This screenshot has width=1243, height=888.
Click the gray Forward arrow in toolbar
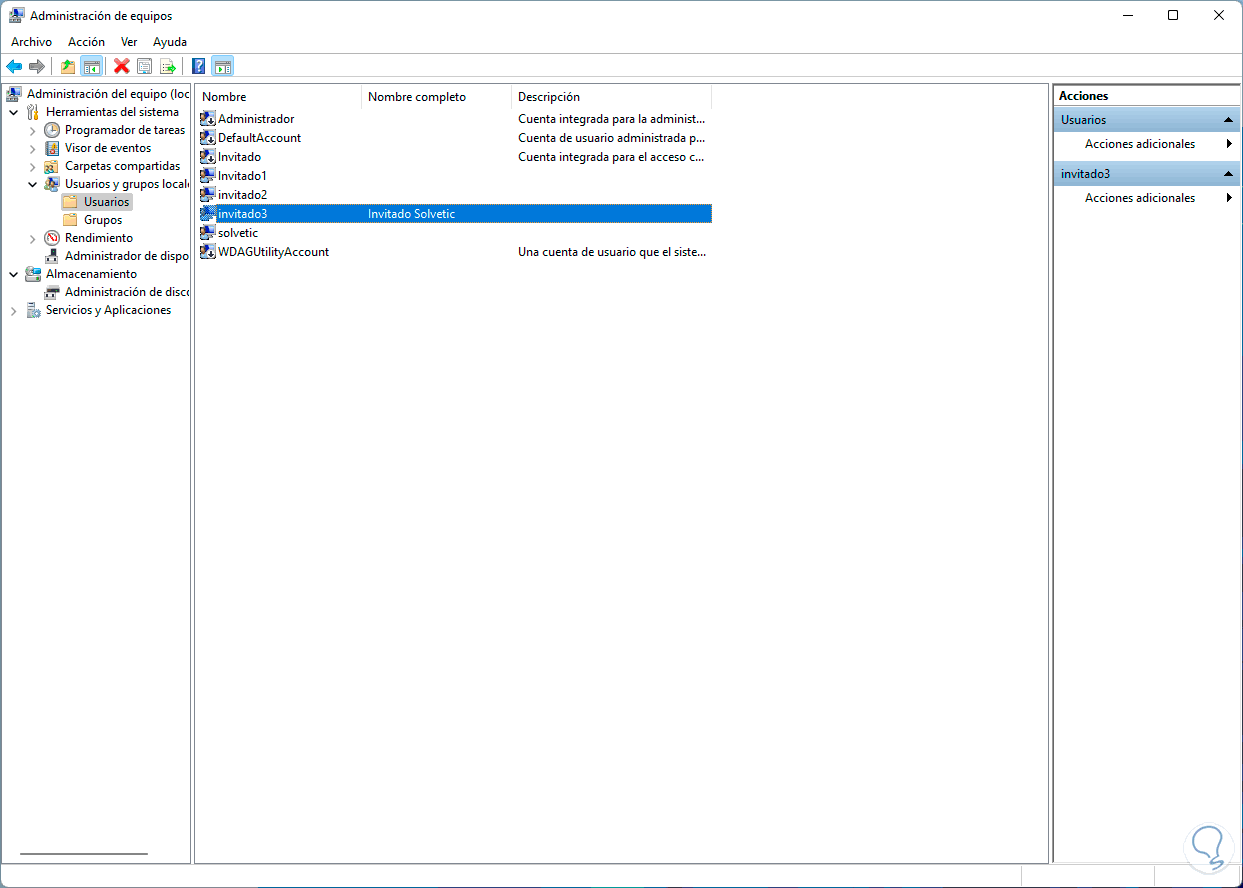click(x=37, y=67)
